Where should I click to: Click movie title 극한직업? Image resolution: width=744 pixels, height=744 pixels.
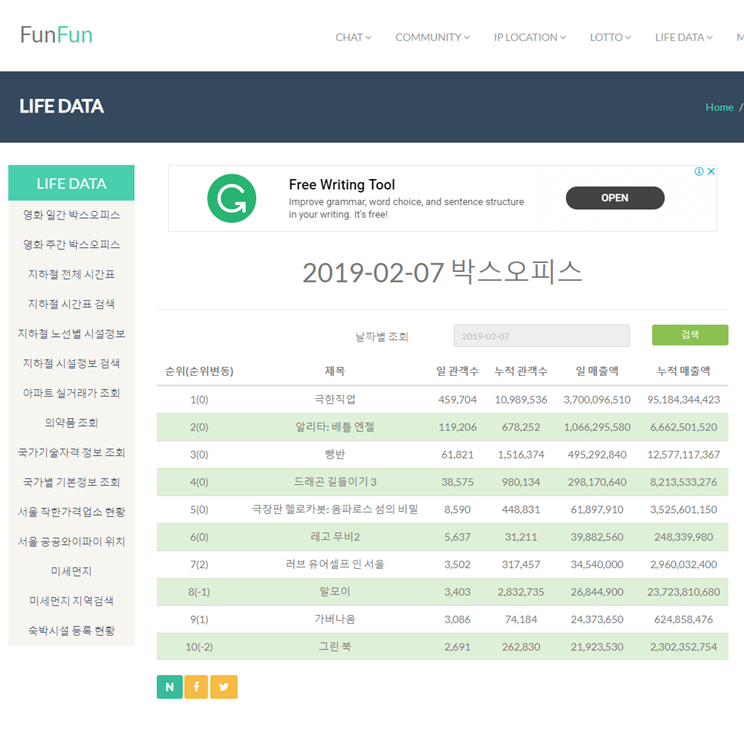click(x=335, y=399)
